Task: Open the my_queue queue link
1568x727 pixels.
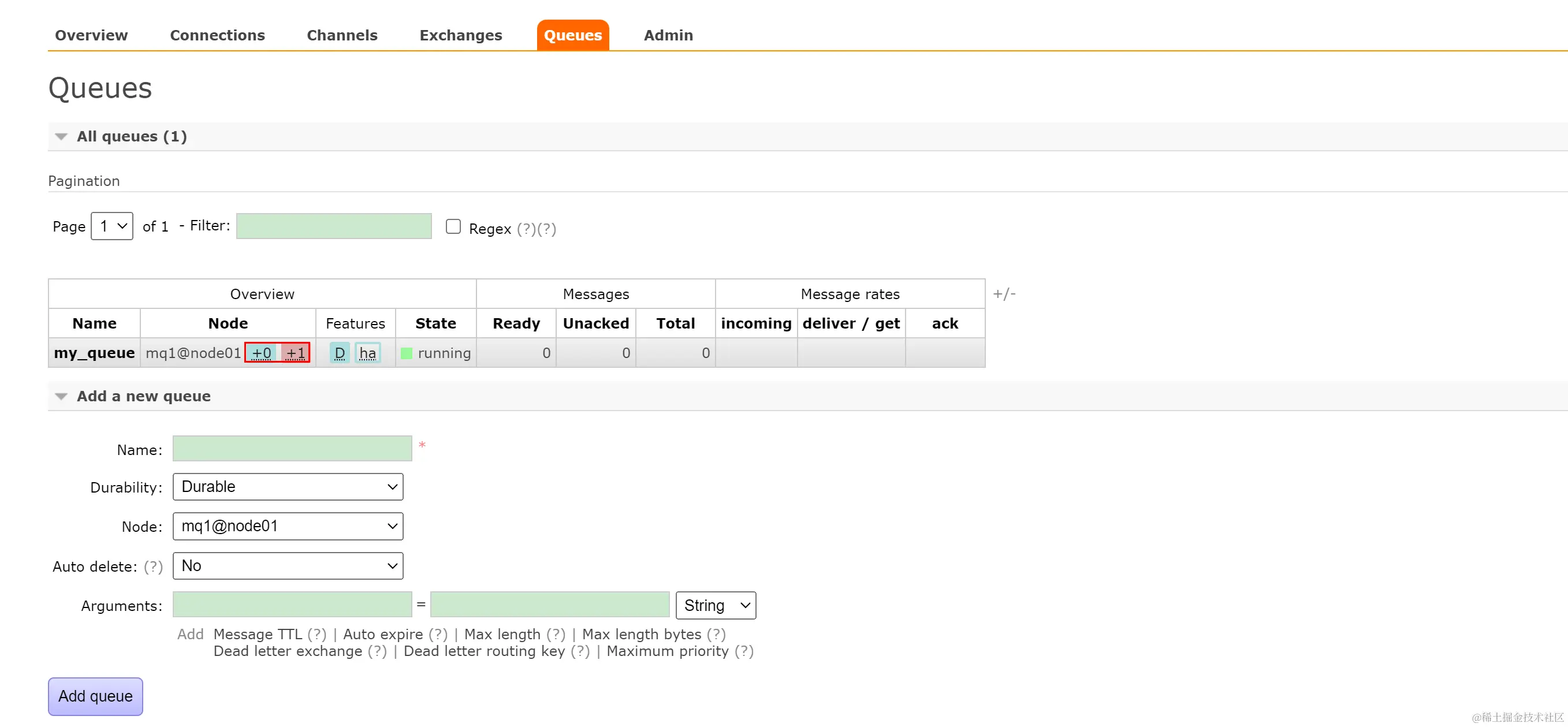Action: tap(94, 353)
